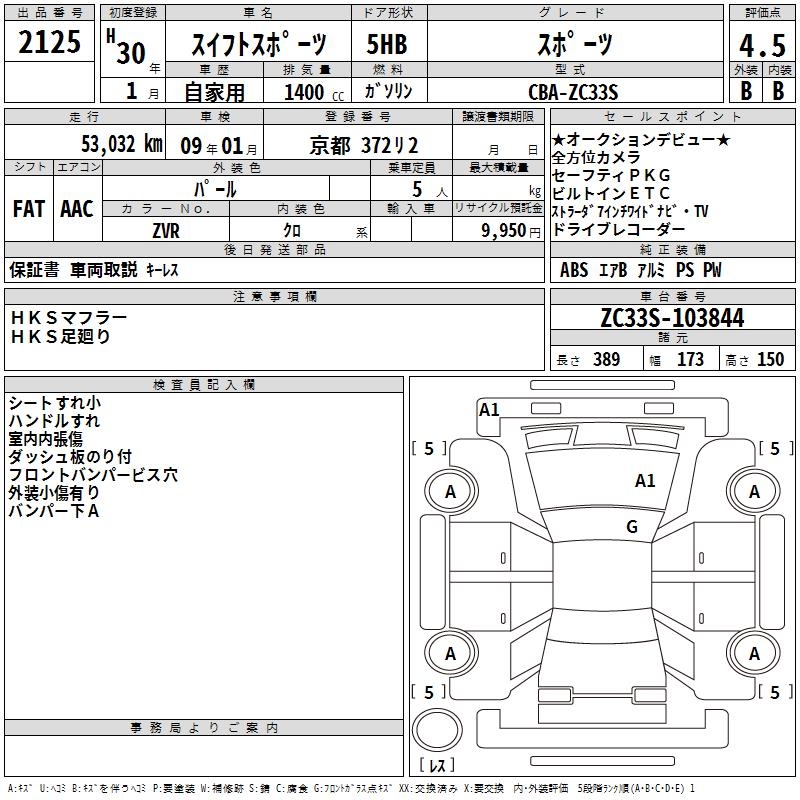Click the sales point 全方位カメラ
This screenshot has height=800, width=800.
tap(596, 157)
